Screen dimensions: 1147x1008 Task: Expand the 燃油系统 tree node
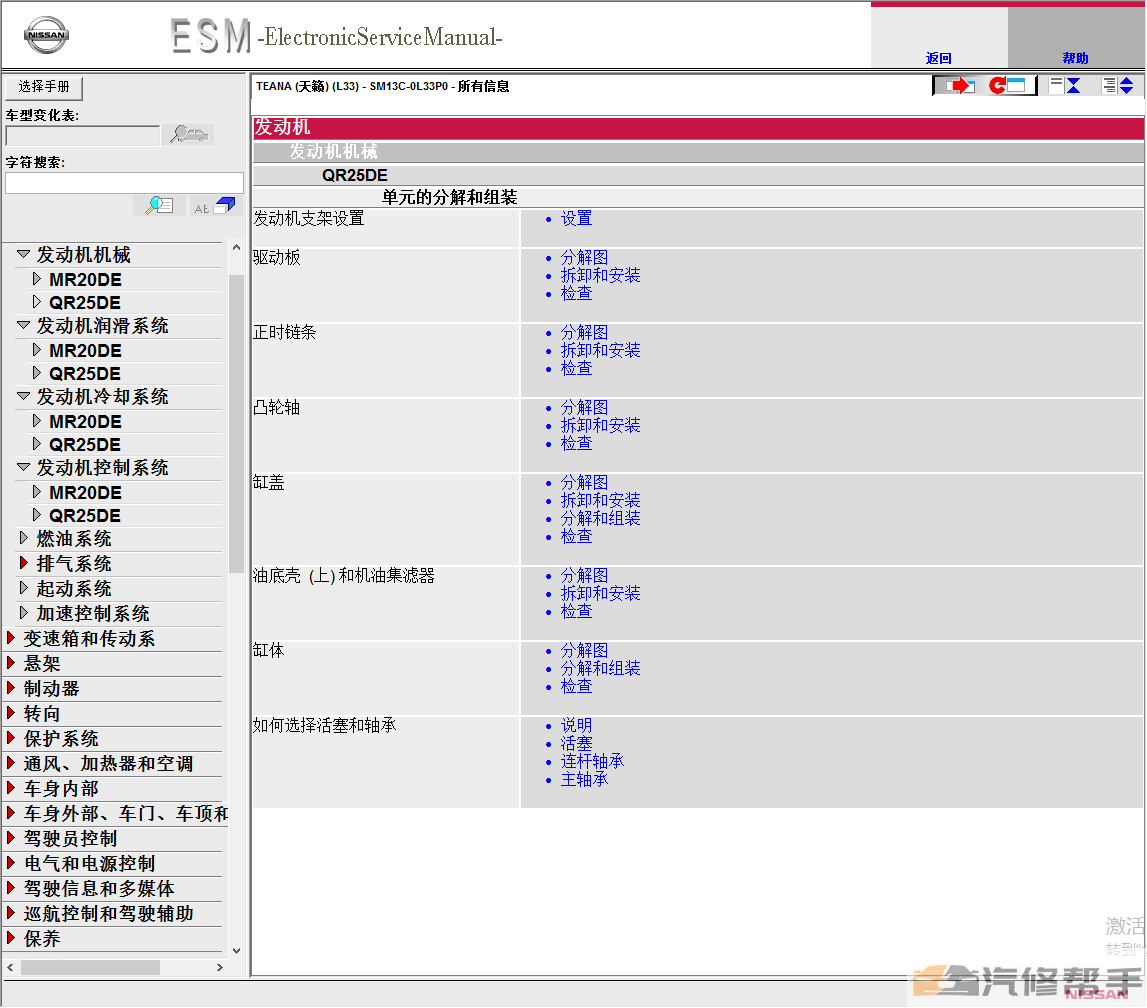[x=23, y=538]
